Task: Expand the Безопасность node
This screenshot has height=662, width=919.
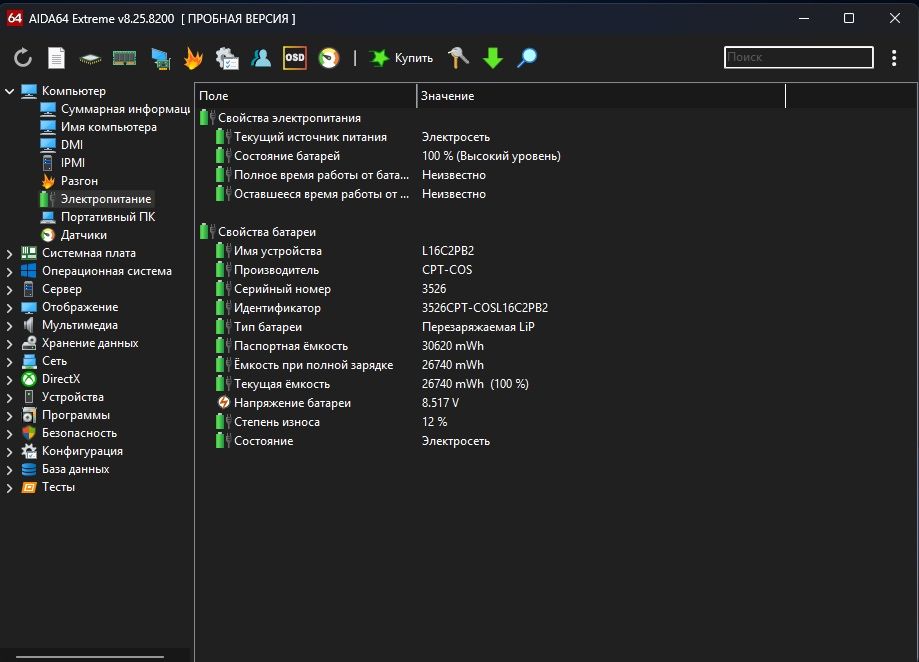Action: [9, 434]
